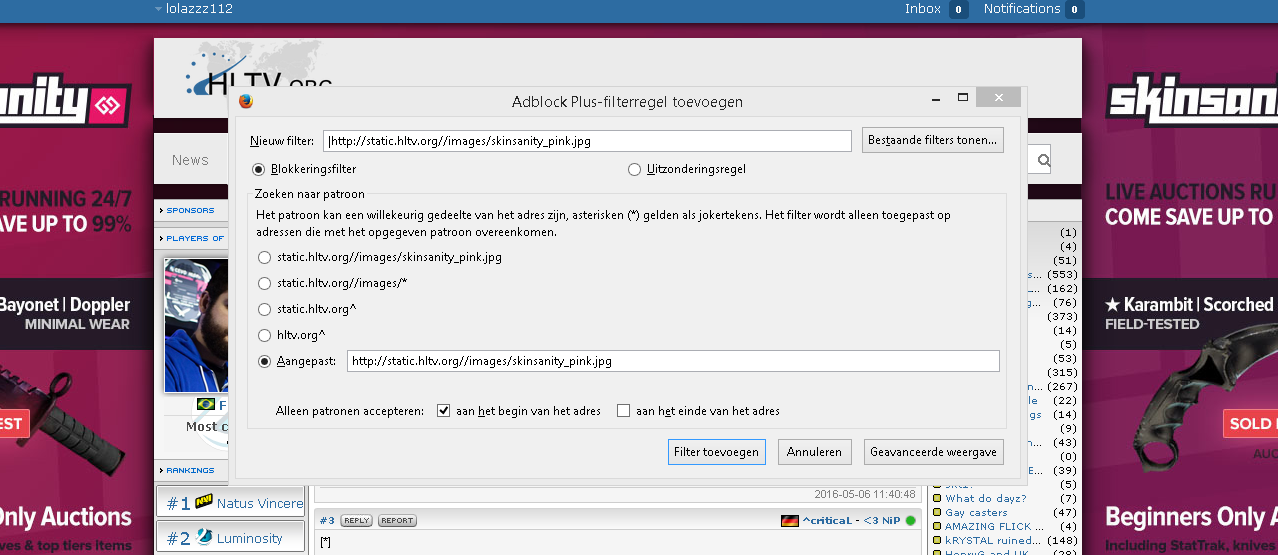Open post #3 permalink number
This screenshot has height=555, width=1278.
(x=326, y=521)
